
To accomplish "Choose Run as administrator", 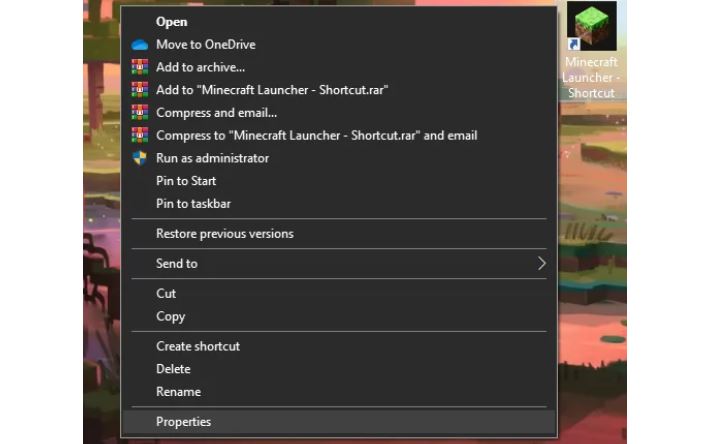I will point(339,158).
